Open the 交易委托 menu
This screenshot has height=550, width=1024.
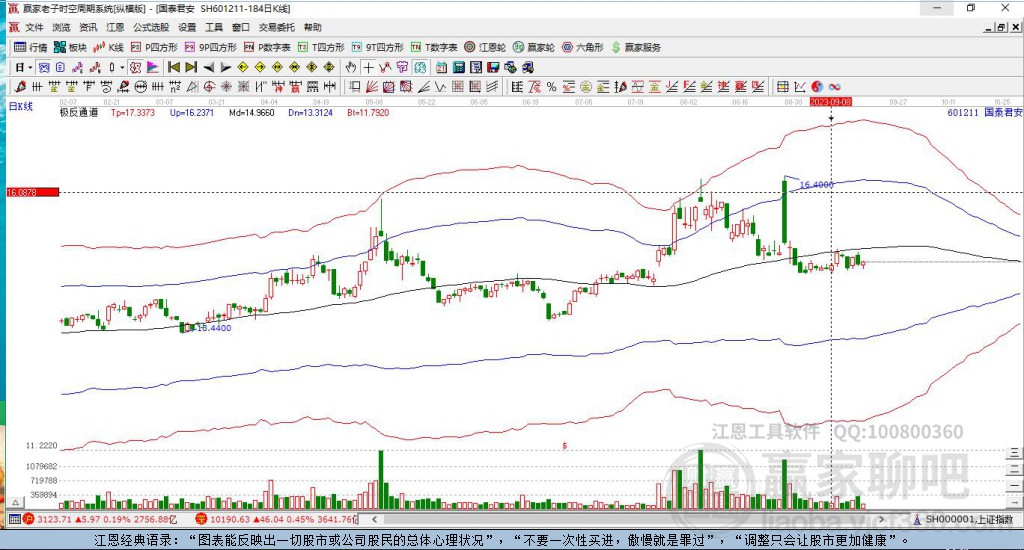tap(276, 27)
